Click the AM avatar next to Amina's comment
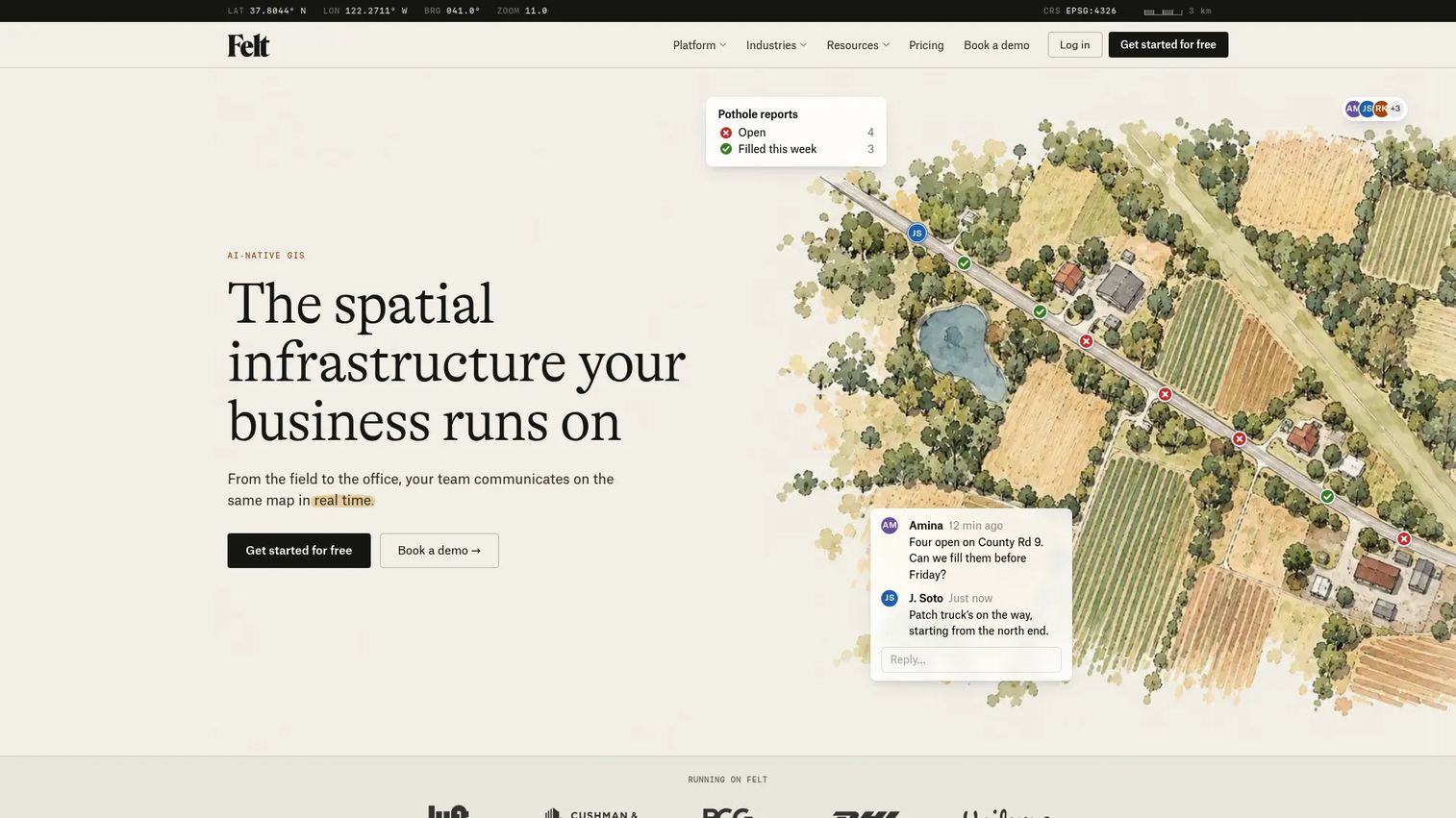 point(890,526)
